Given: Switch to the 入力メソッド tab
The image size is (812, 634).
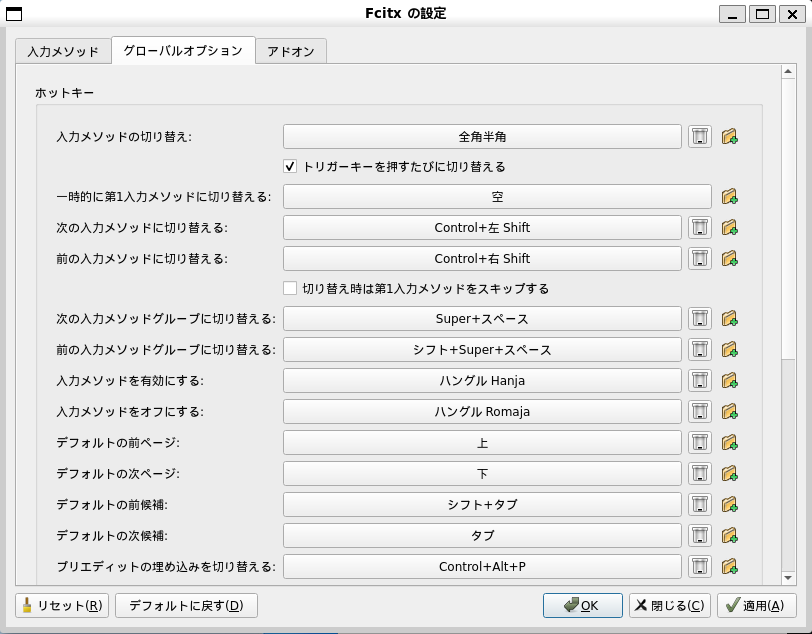Looking at the screenshot, I should [x=63, y=51].
